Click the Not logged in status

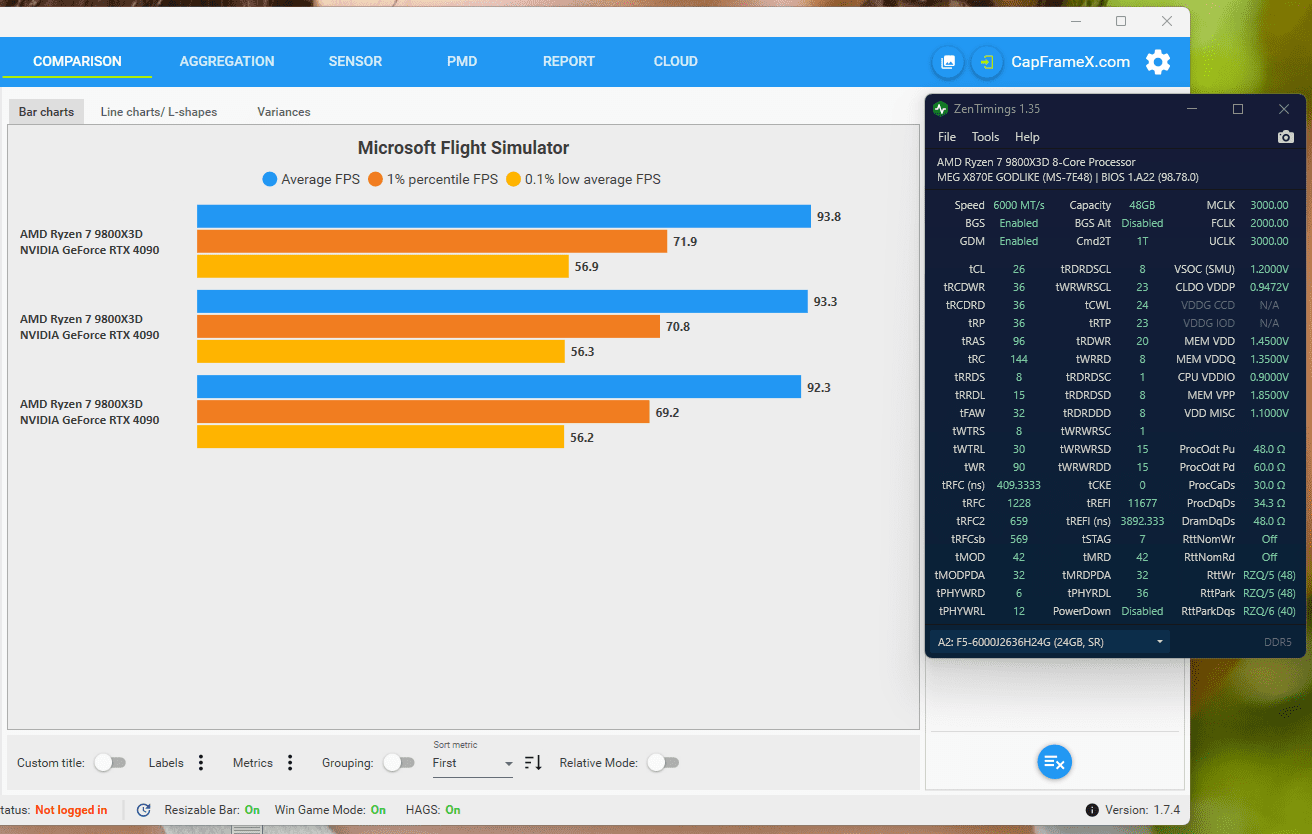point(71,810)
